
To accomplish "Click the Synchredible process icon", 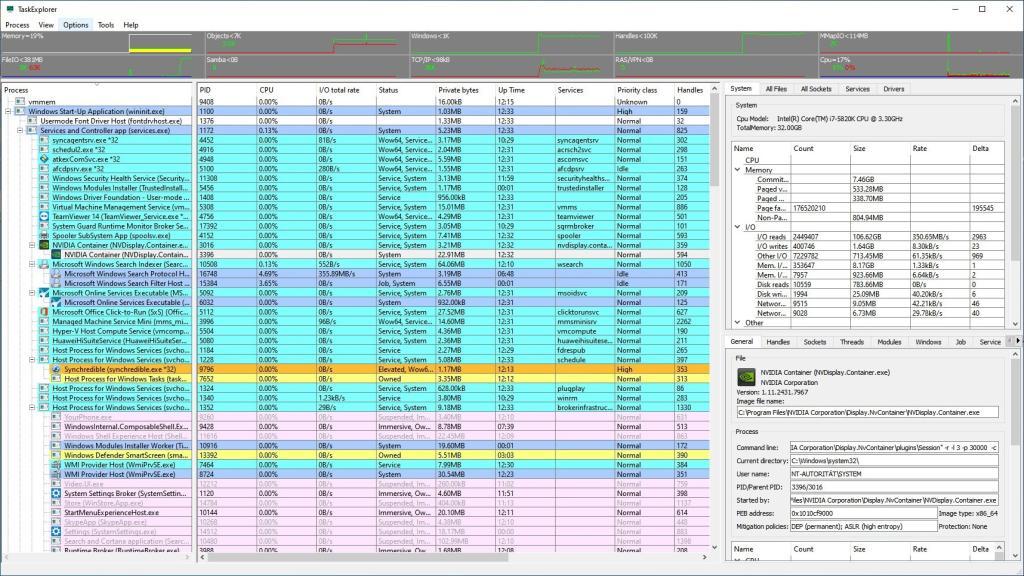I will (x=56, y=370).
